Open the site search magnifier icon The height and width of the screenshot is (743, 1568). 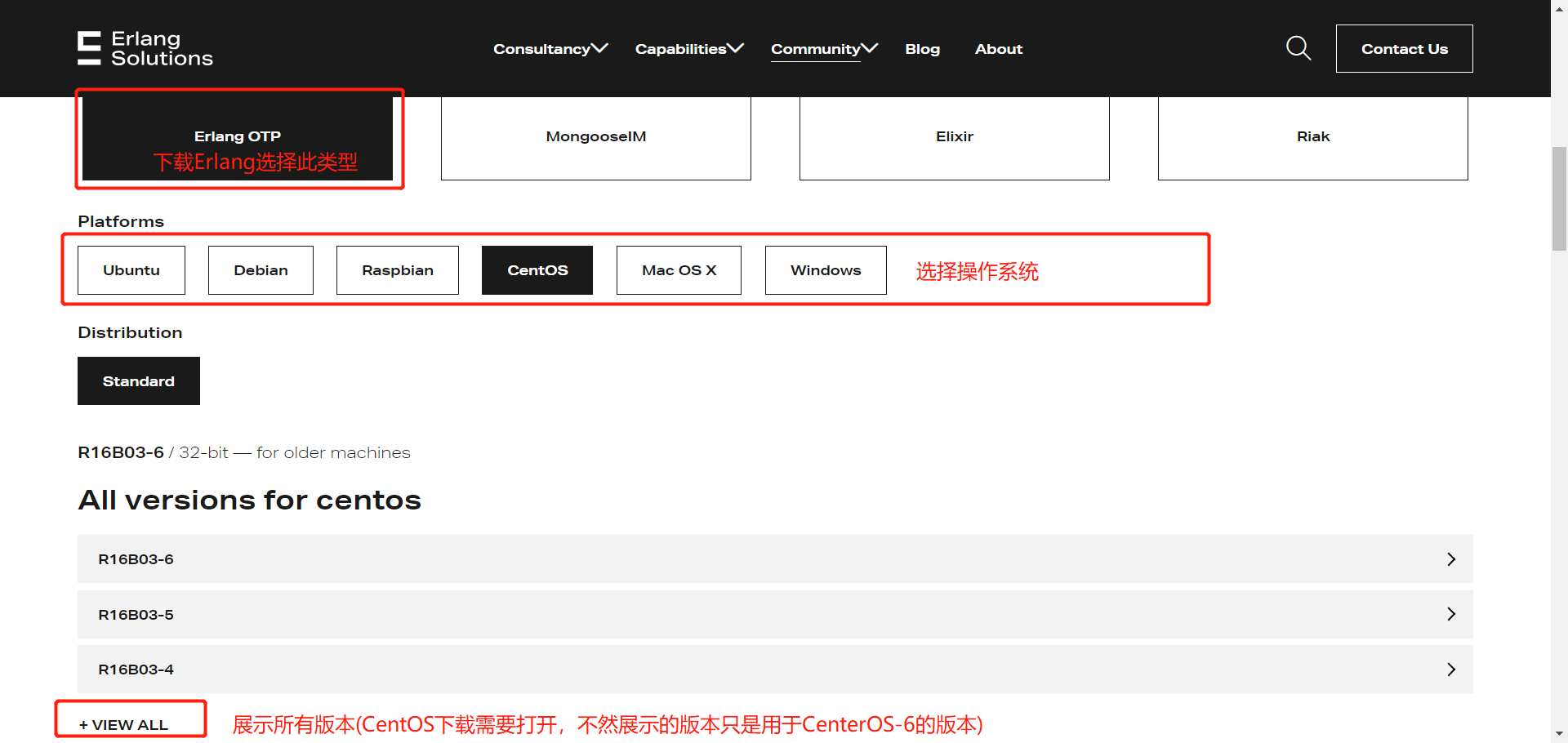click(x=1298, y=48)
